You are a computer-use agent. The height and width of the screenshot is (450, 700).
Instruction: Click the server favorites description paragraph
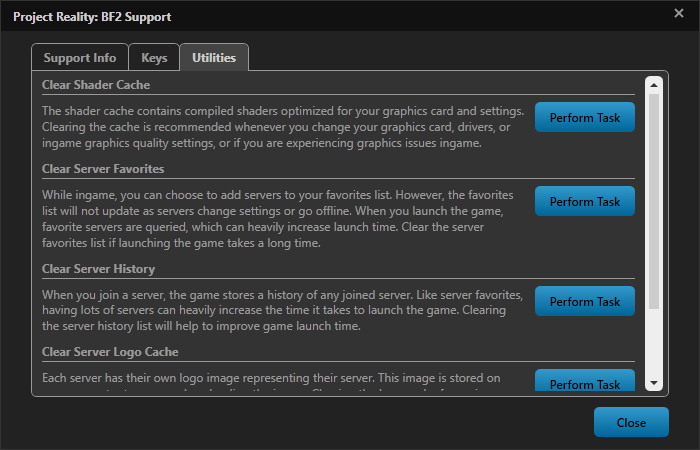[x=278, y=219]
